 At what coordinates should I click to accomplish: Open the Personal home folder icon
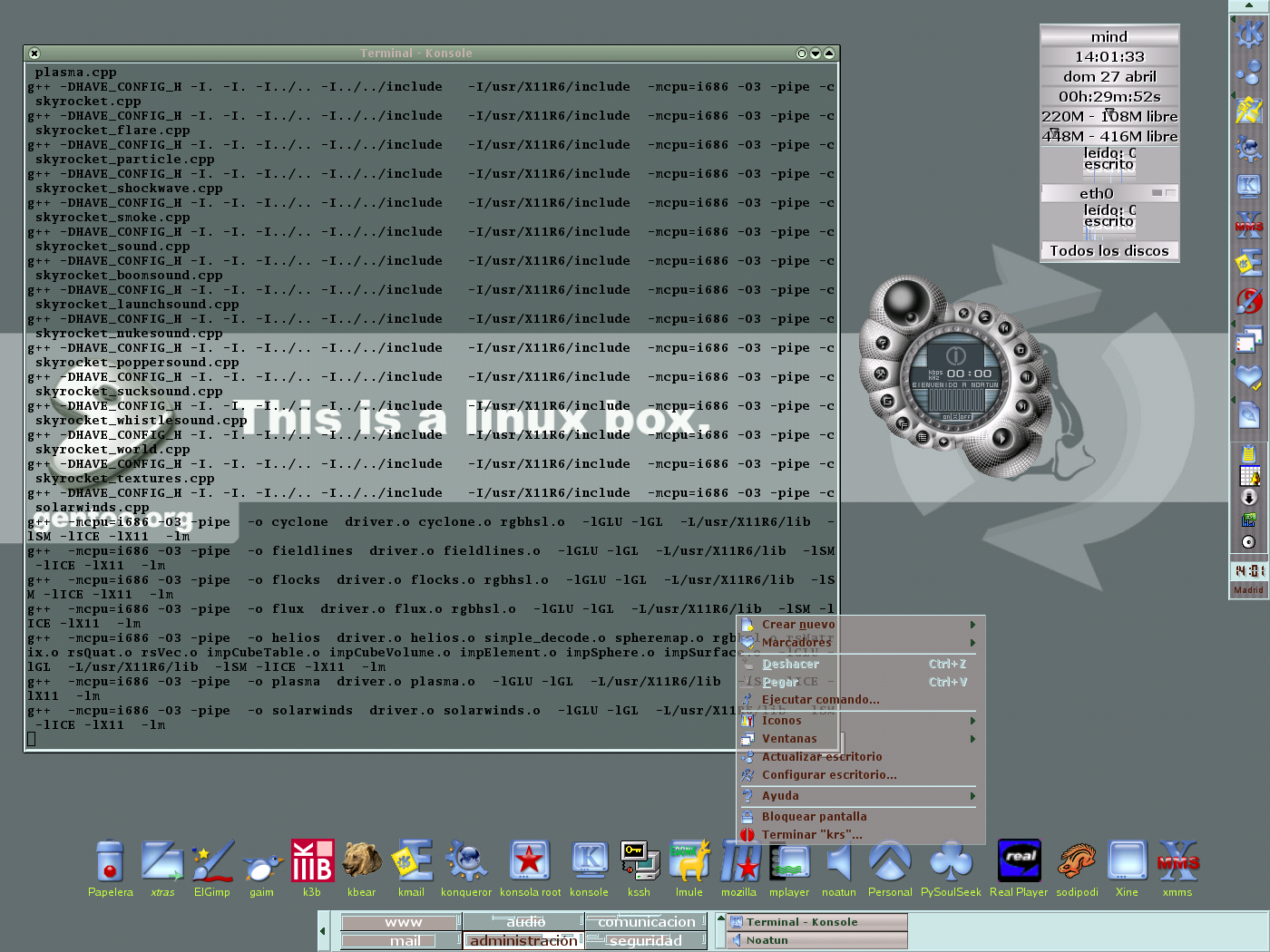pos(890,868)
